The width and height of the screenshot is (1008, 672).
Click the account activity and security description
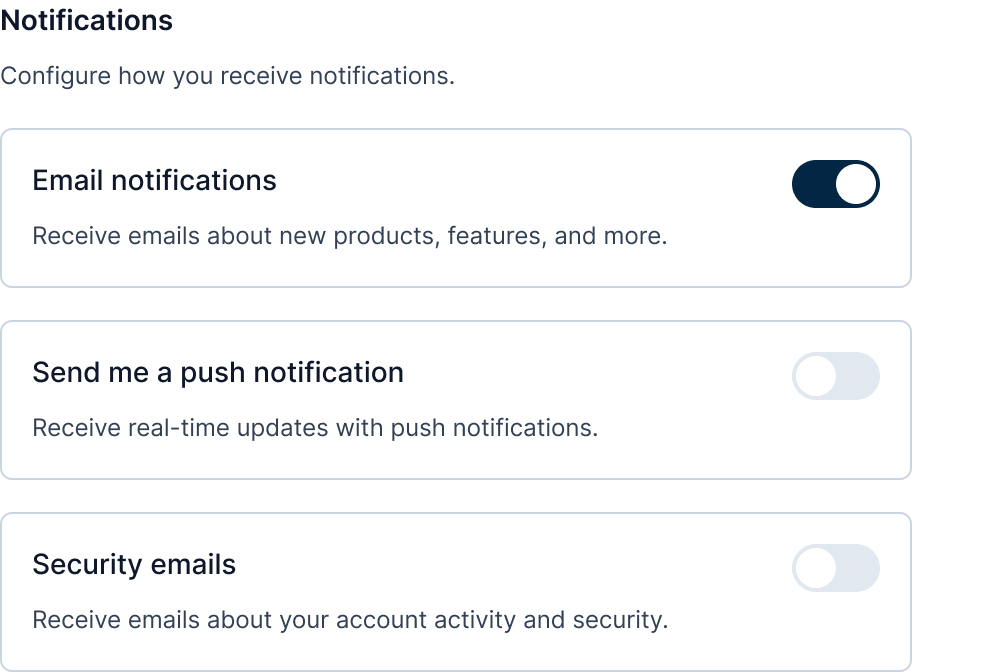(x=350, y=620)
